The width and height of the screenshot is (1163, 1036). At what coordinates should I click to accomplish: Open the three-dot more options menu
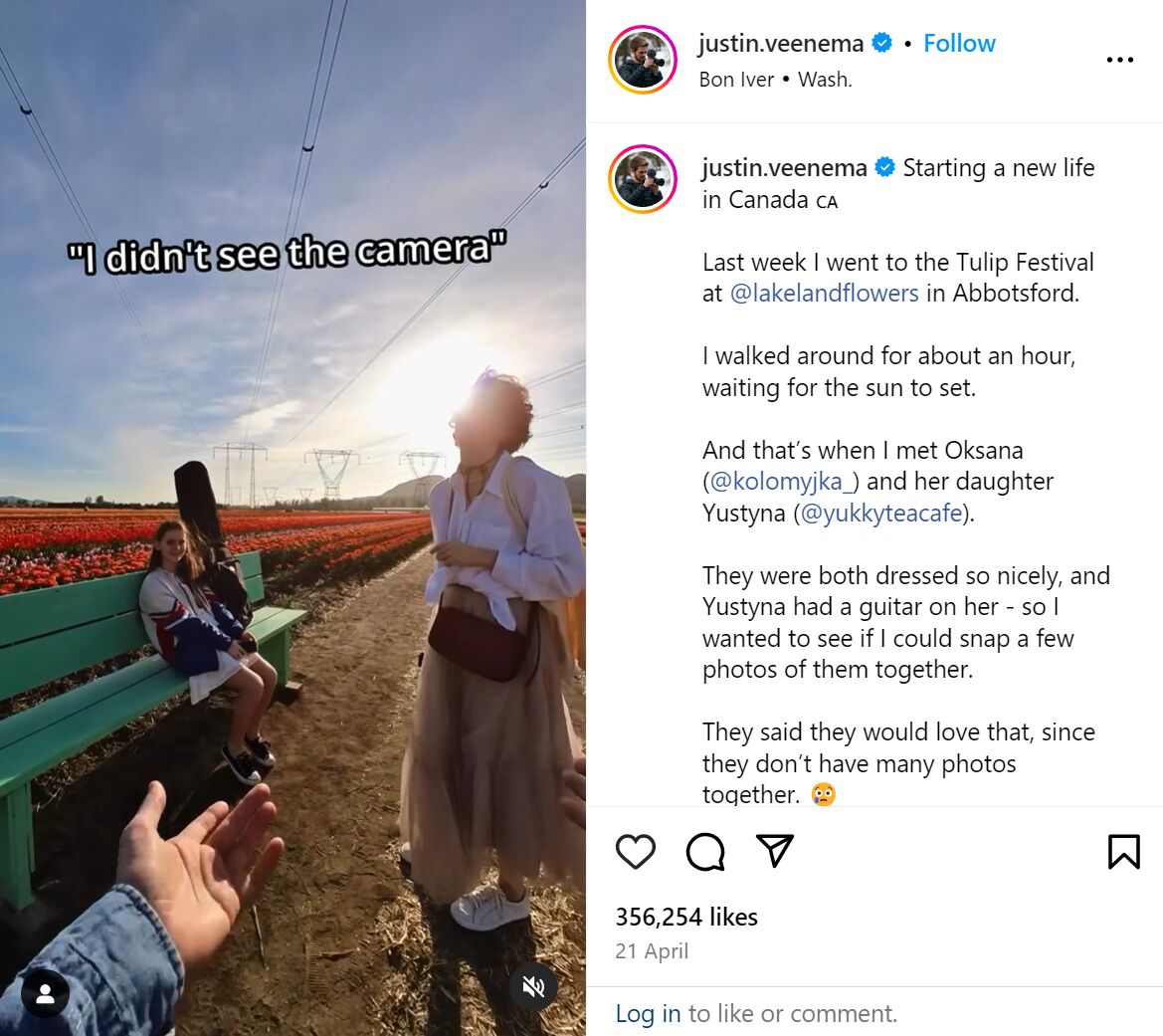(1119, 60)
